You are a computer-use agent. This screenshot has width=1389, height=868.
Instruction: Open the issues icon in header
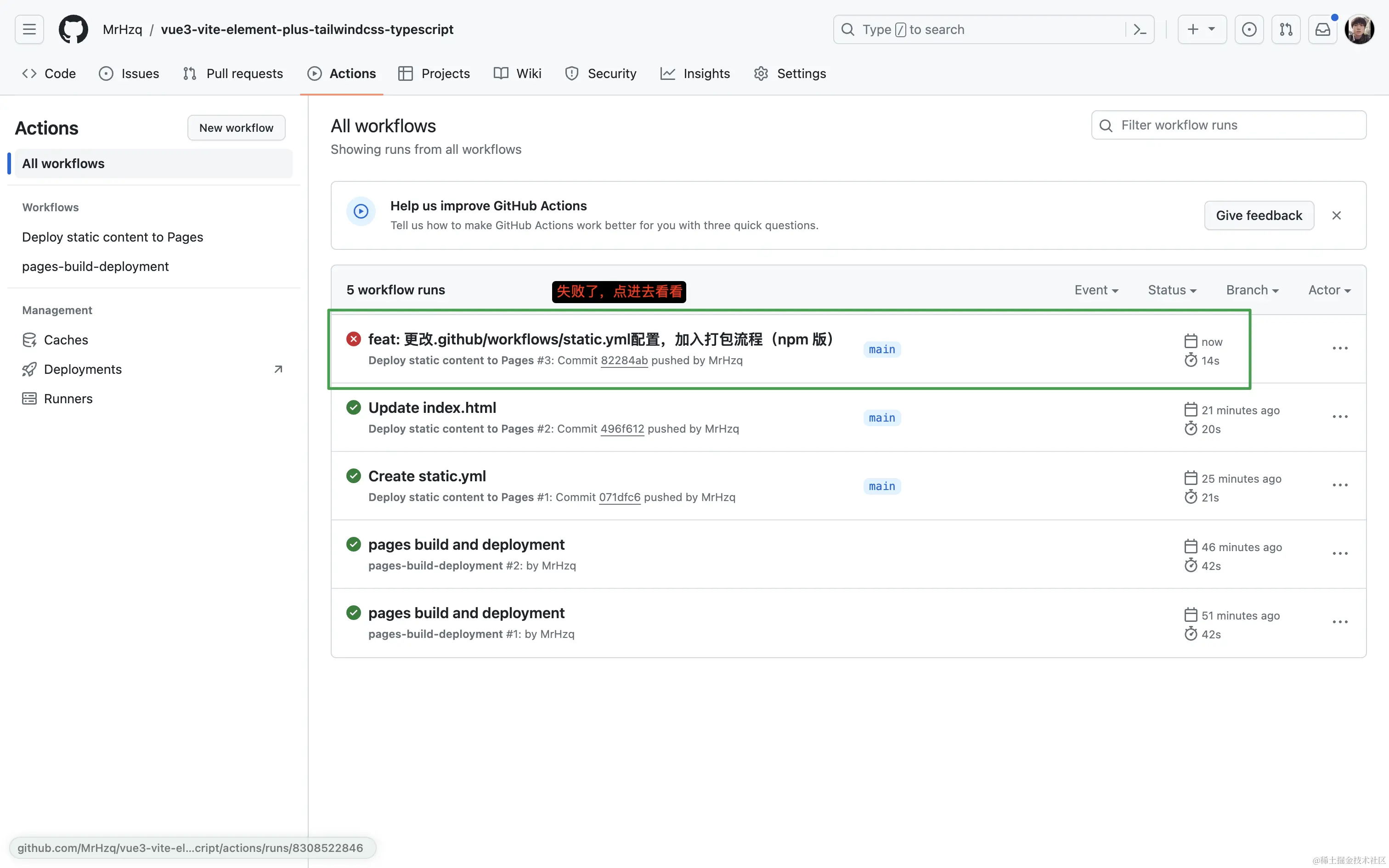pos(1249,29)
